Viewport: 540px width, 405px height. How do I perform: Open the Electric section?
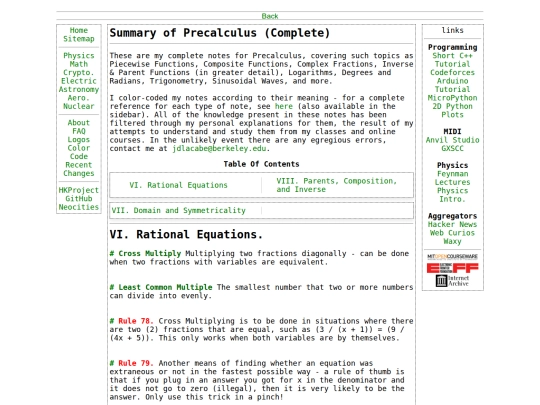click(79, 81)
